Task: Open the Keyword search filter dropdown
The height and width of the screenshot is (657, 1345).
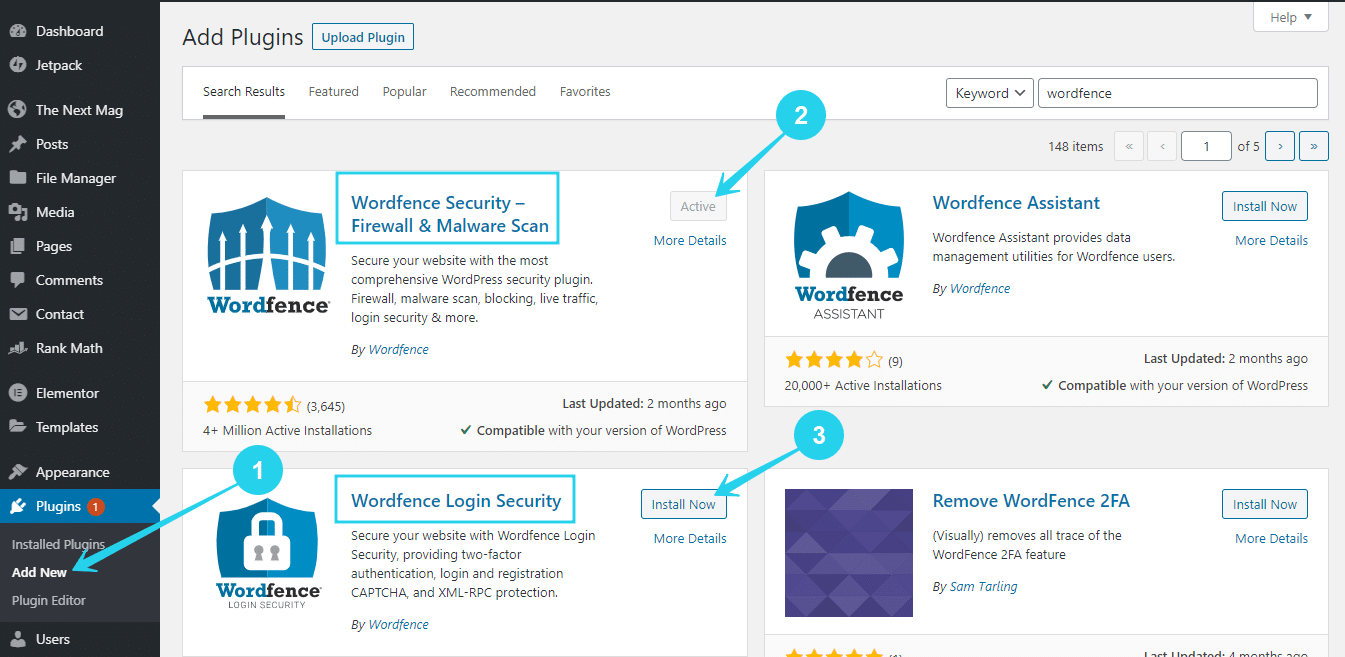Action: (988, 92)
